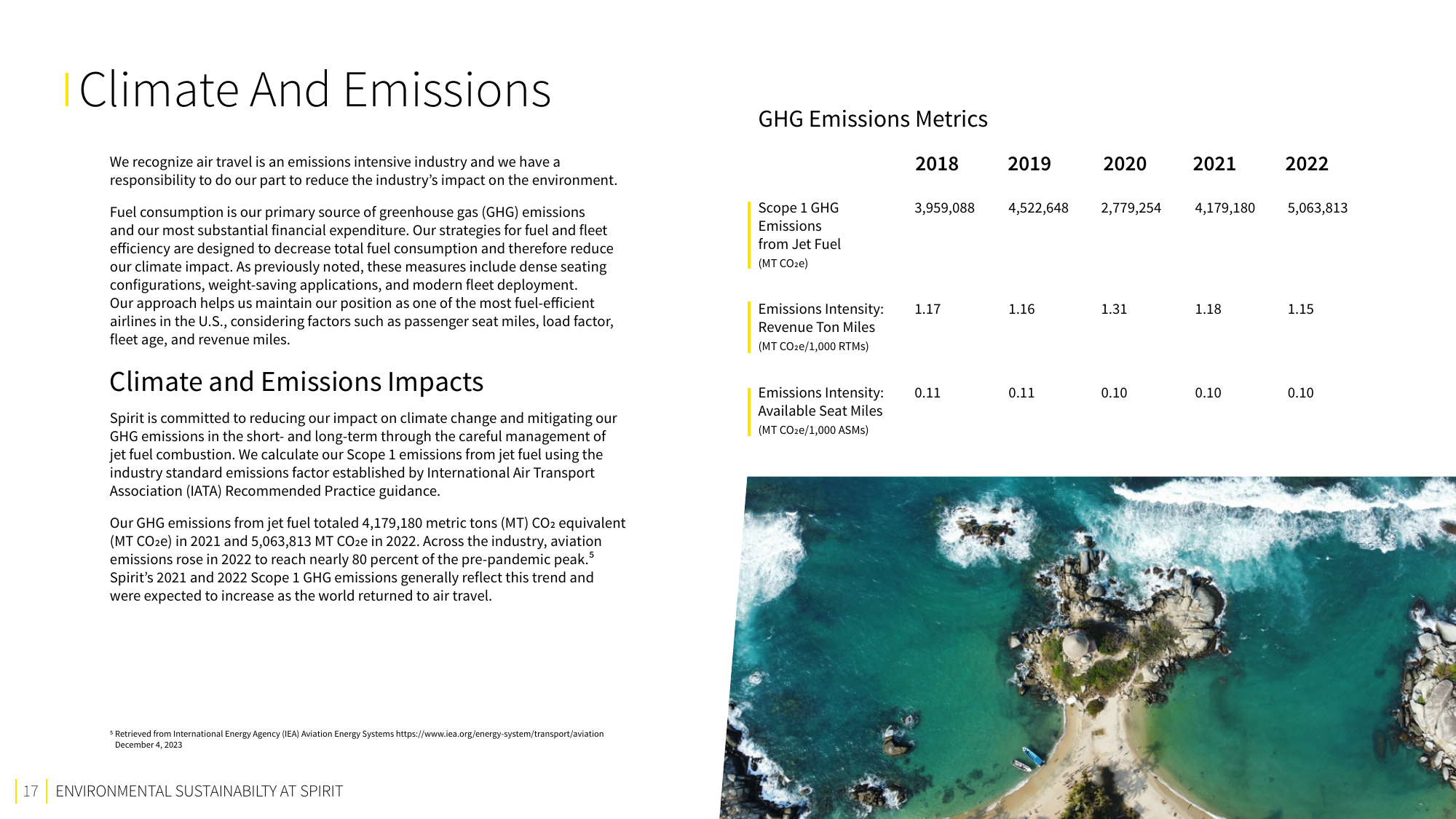
Task: Click footer text 'ENVIRONMENTAL SUSTAINABILTY AT SPIRIT'
Action: 199,791
